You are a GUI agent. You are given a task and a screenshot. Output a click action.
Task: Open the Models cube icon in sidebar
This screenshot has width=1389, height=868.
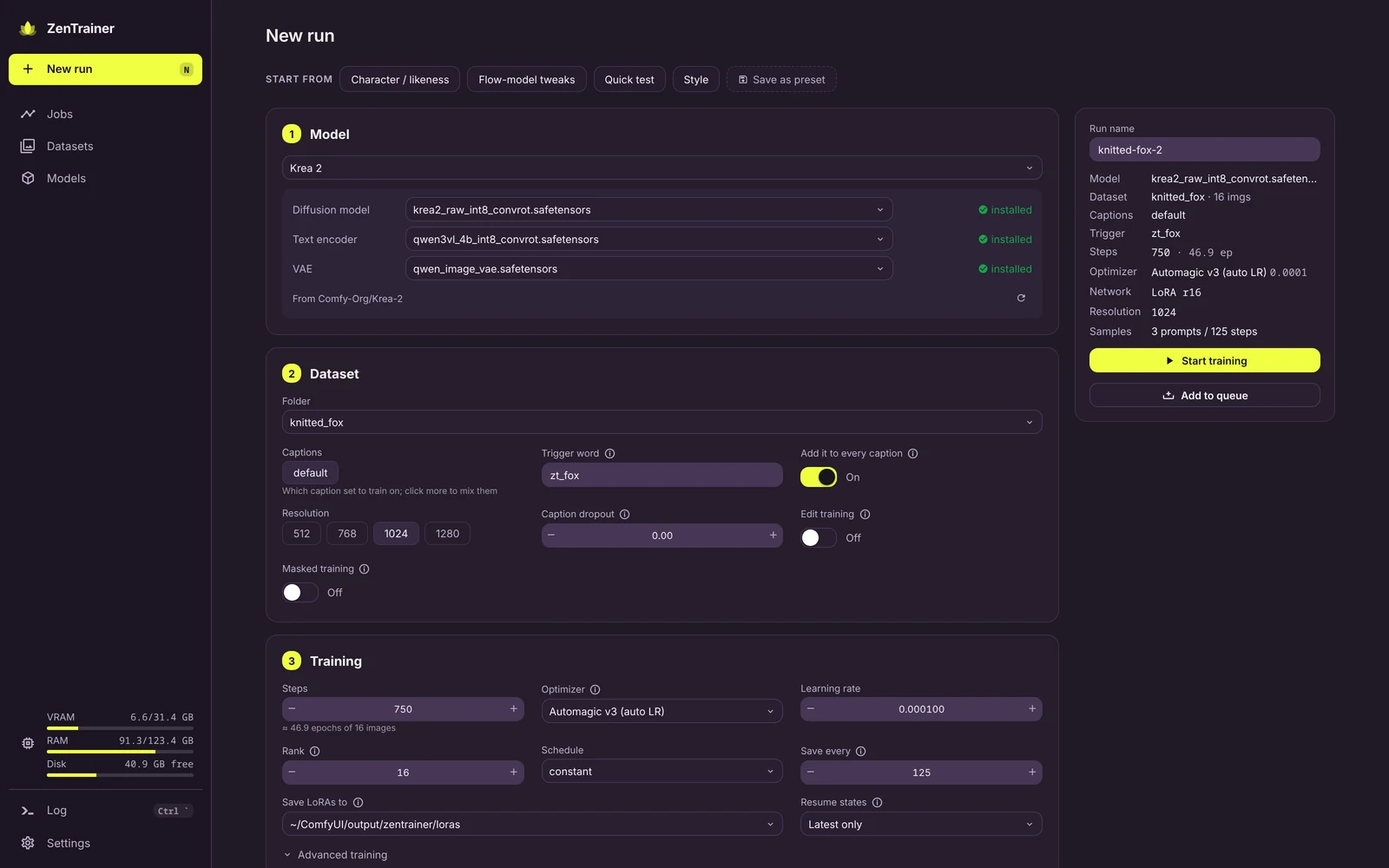(28, 178)
